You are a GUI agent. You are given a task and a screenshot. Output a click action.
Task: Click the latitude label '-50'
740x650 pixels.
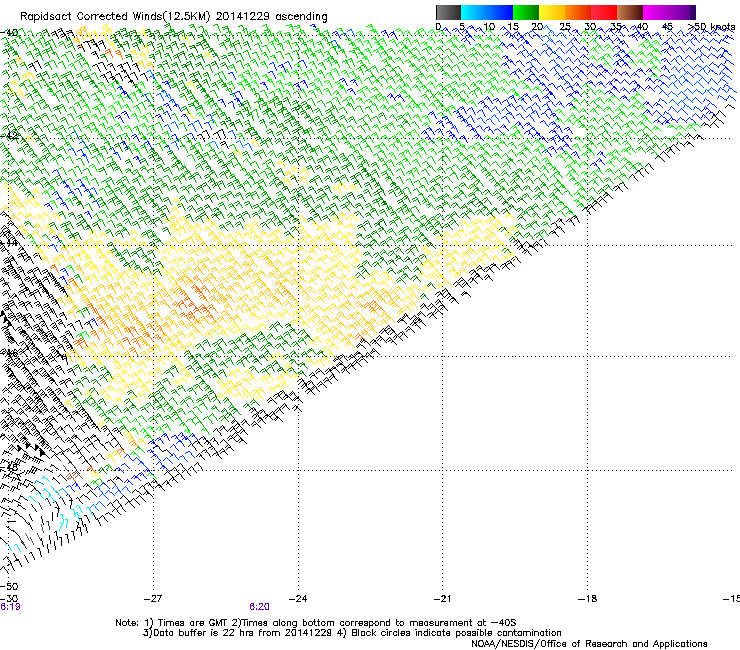9,586
